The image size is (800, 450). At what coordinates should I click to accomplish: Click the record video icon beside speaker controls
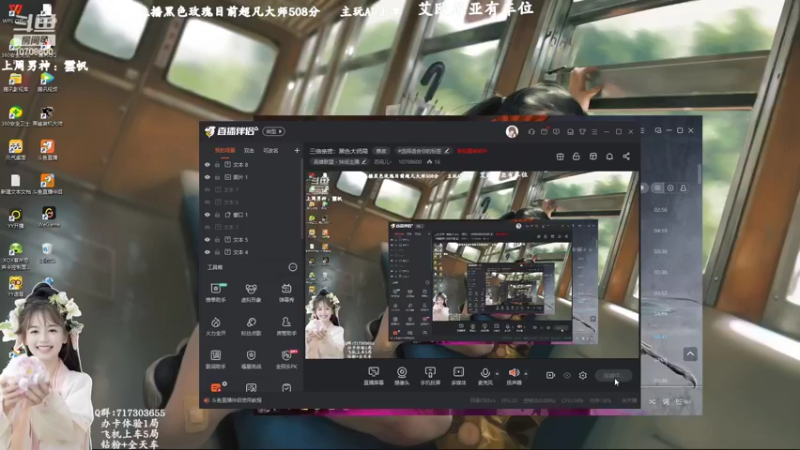click(x=550, y=376)
